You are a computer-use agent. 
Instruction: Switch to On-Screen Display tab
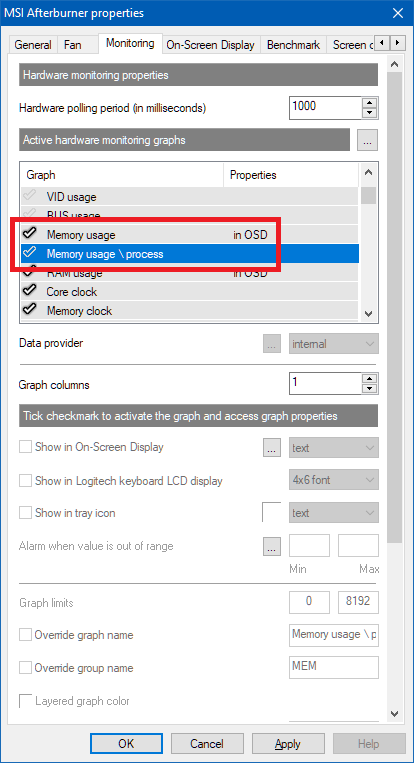[x=210, y=45]
